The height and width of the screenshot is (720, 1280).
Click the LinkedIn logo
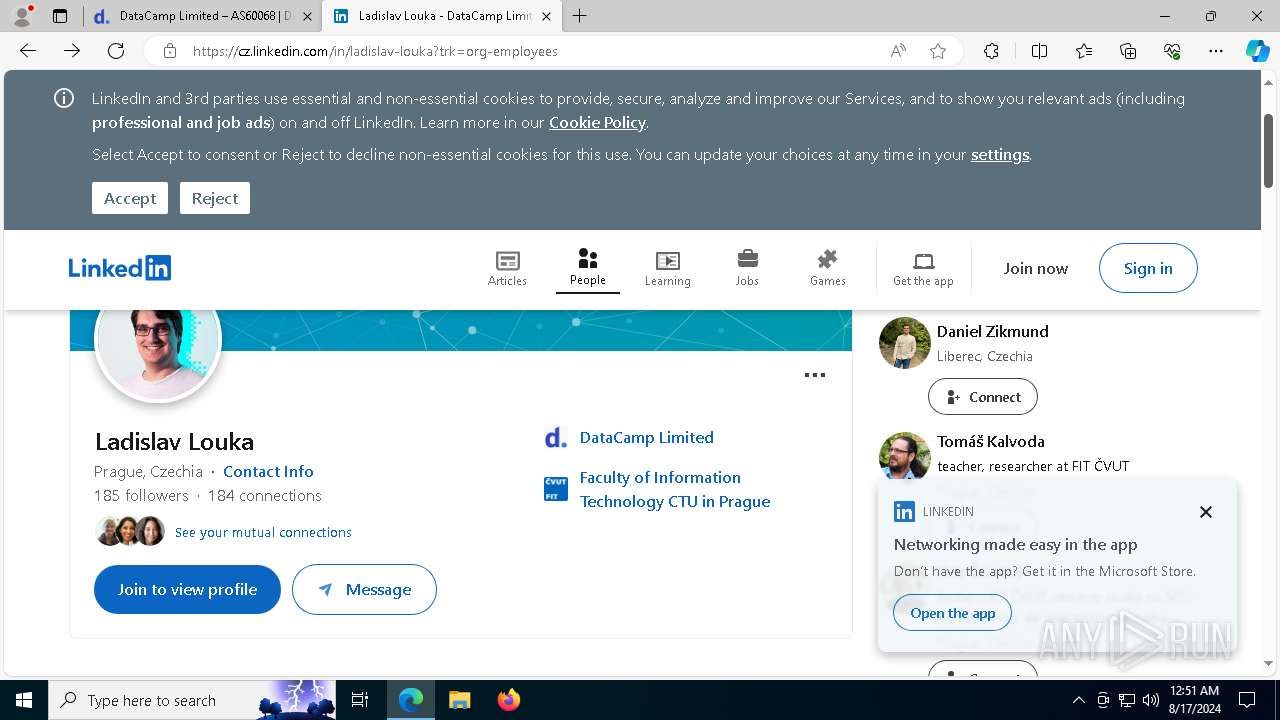point(120,268)
